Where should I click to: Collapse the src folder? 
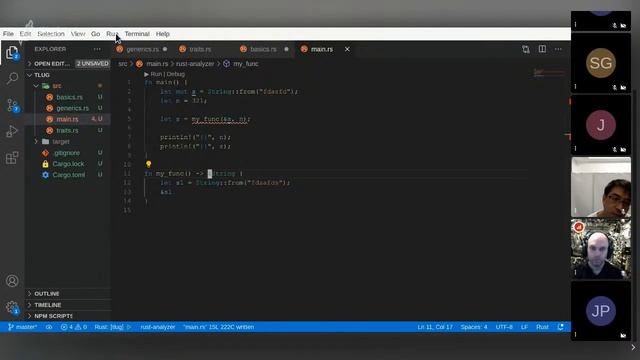tap(68, 86)
